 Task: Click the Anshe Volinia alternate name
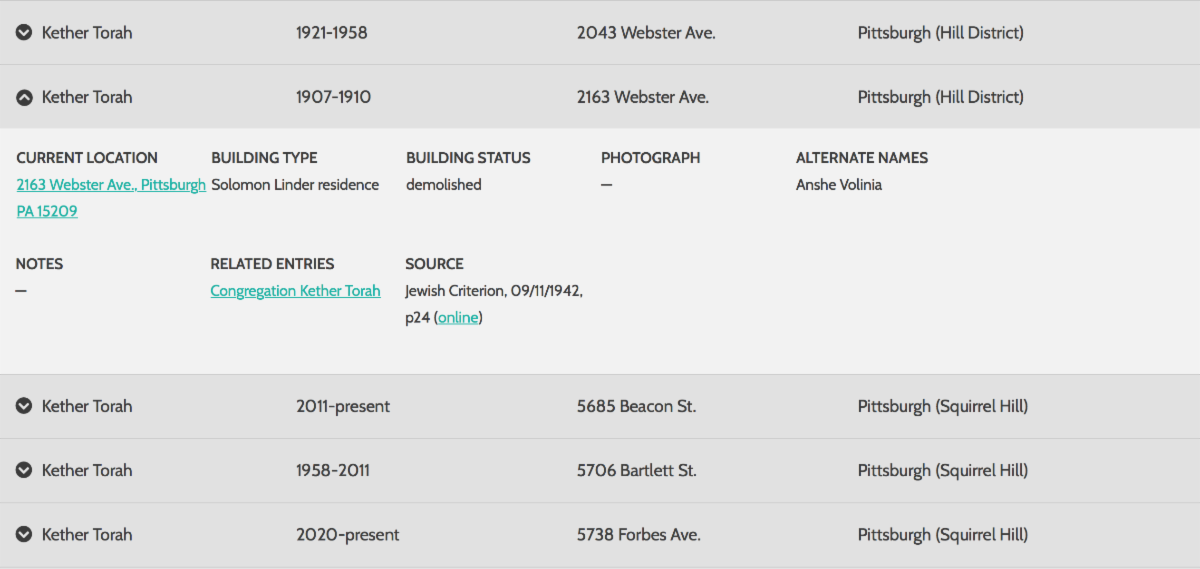tap(838, 185)
